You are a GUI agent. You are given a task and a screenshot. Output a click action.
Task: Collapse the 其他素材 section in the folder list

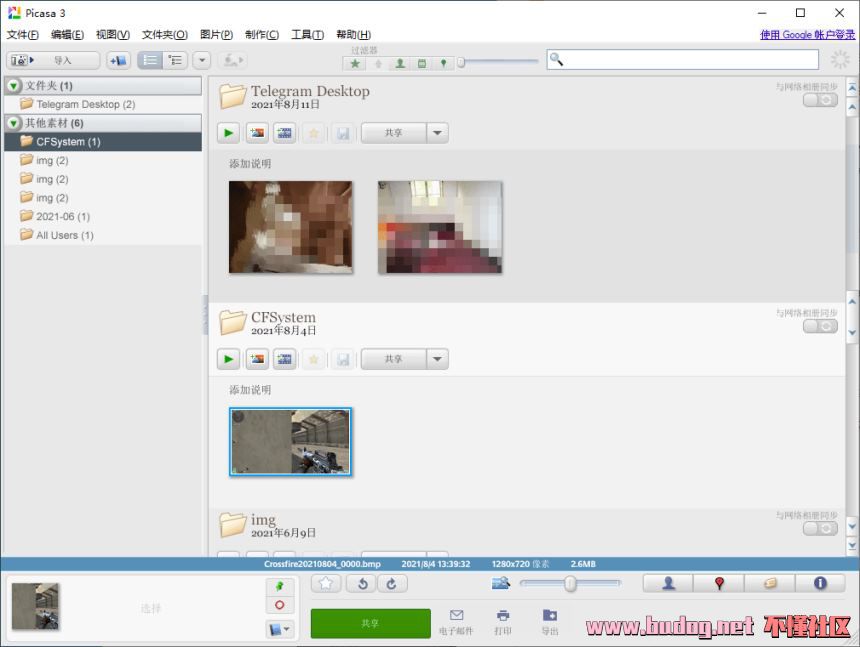coord(14,123)
